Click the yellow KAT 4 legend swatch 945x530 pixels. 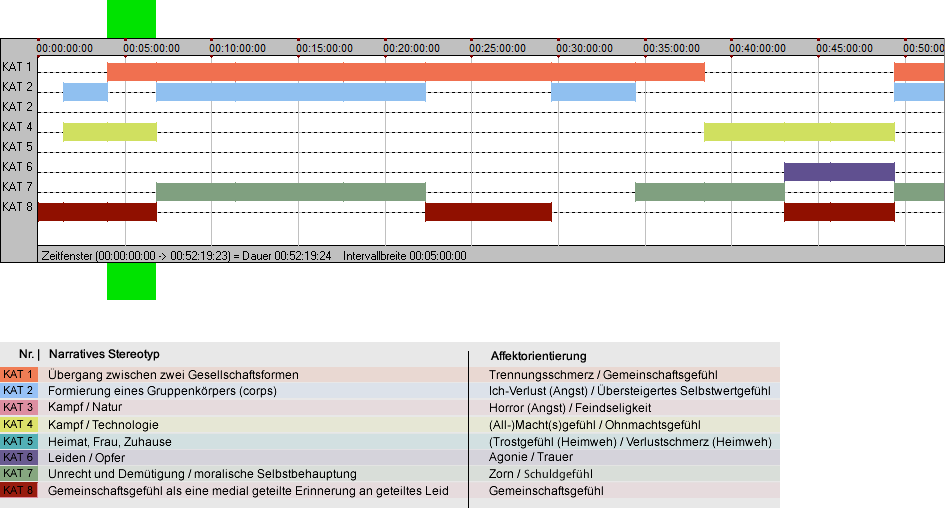[x=19, y=424]
